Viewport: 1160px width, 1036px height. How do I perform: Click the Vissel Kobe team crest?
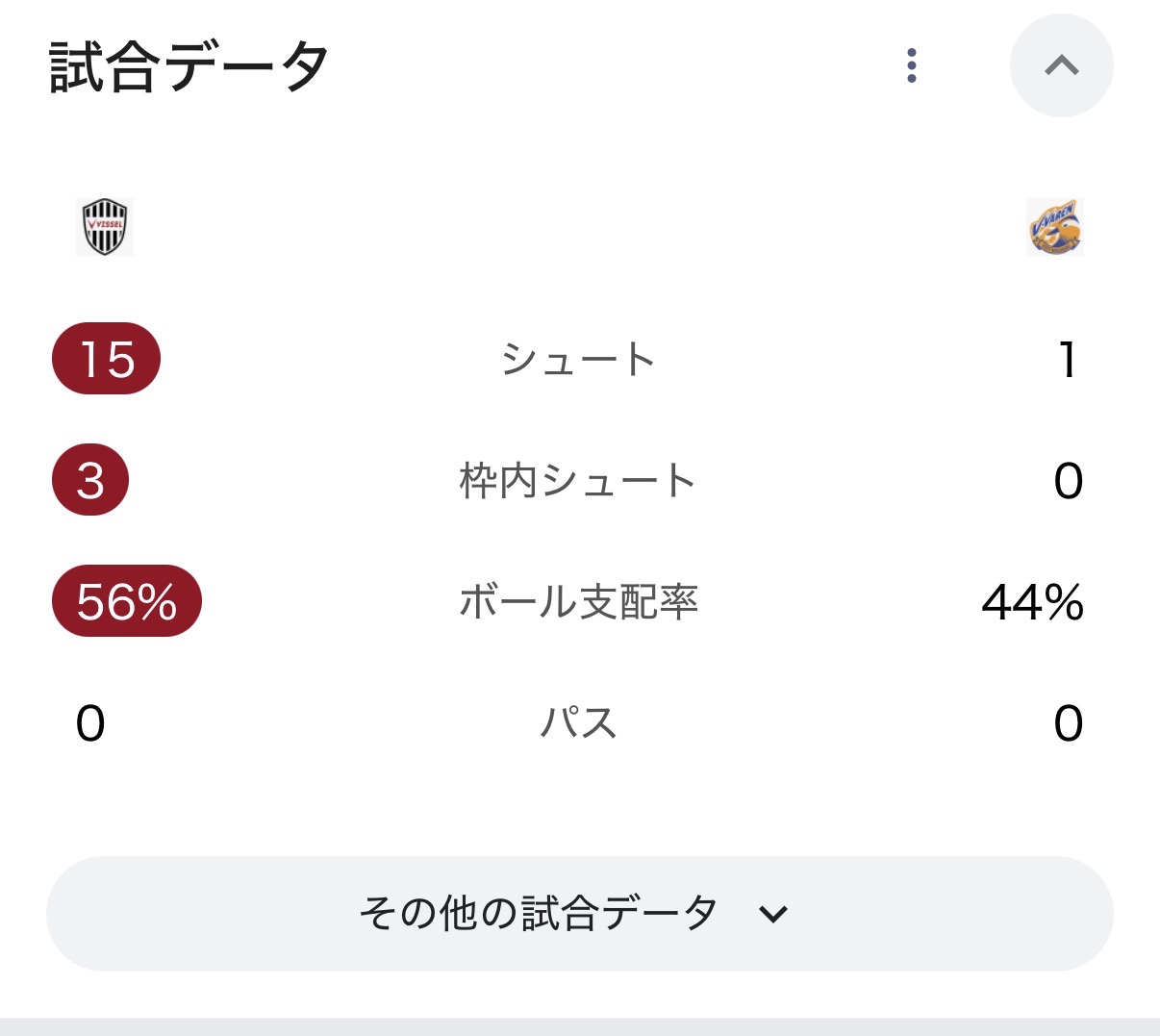click(105, 227)
